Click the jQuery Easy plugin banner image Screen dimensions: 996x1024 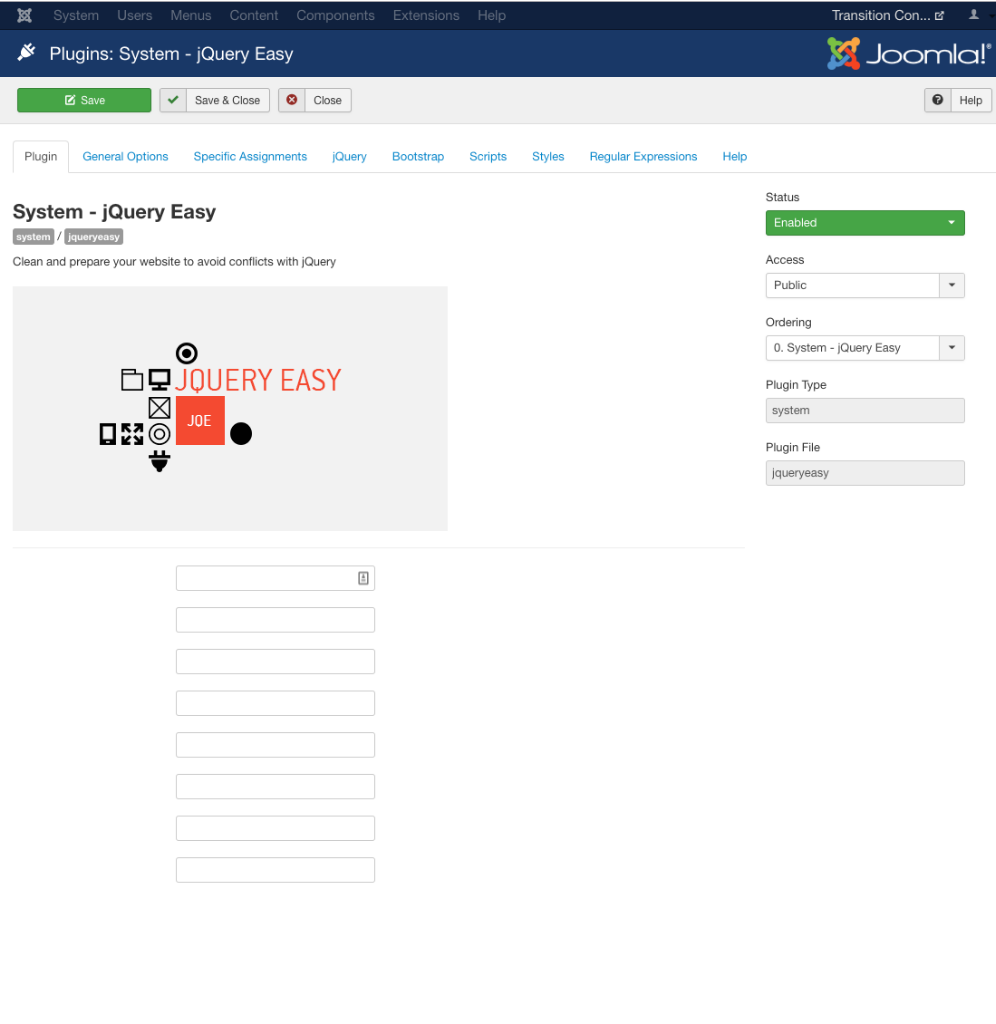(x=230, y=408)
